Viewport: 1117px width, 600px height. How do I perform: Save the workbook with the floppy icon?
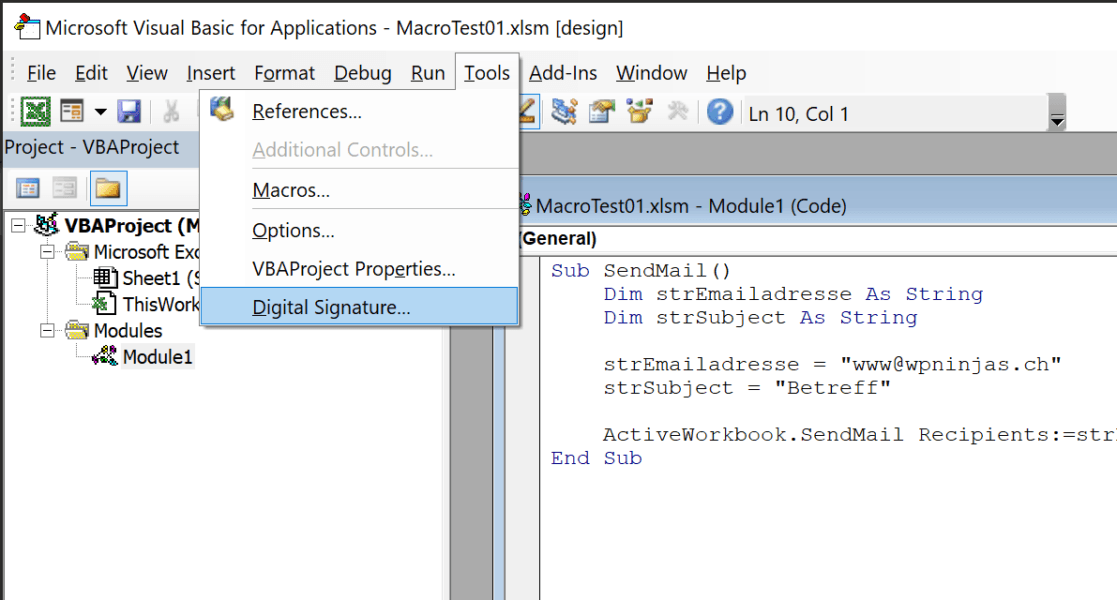coord(130,112)
